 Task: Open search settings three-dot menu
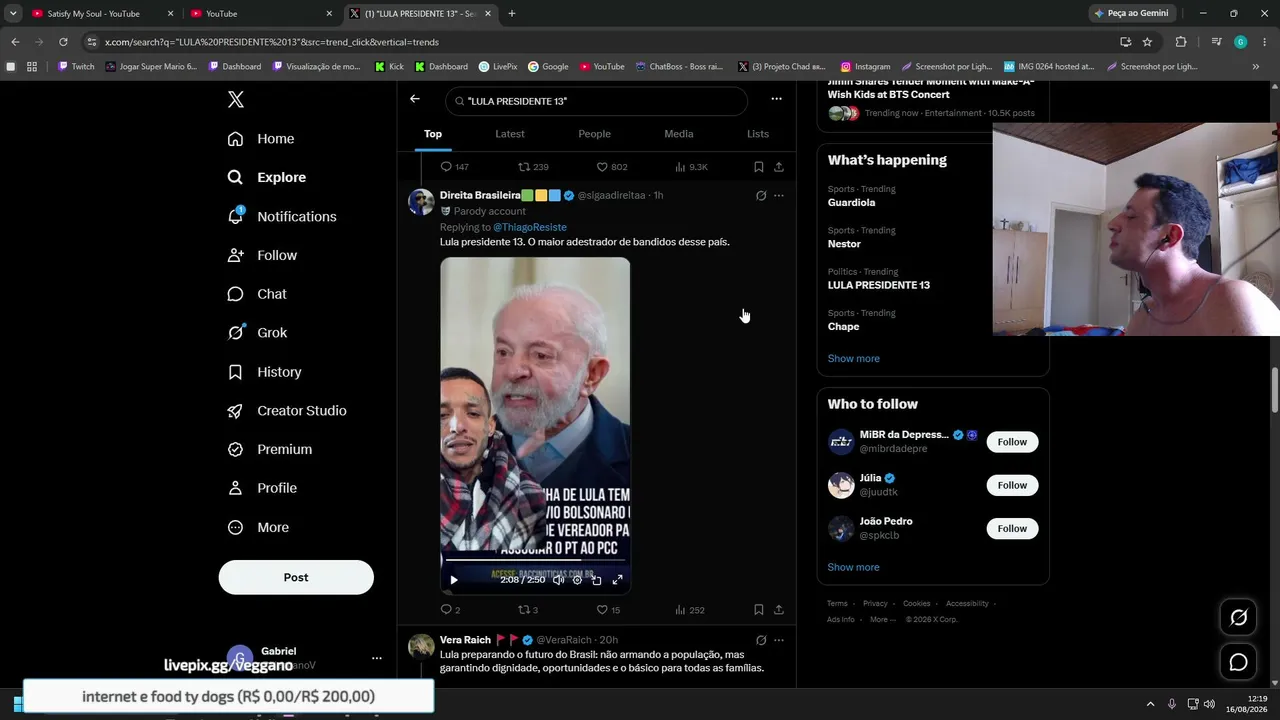point(776,99)
